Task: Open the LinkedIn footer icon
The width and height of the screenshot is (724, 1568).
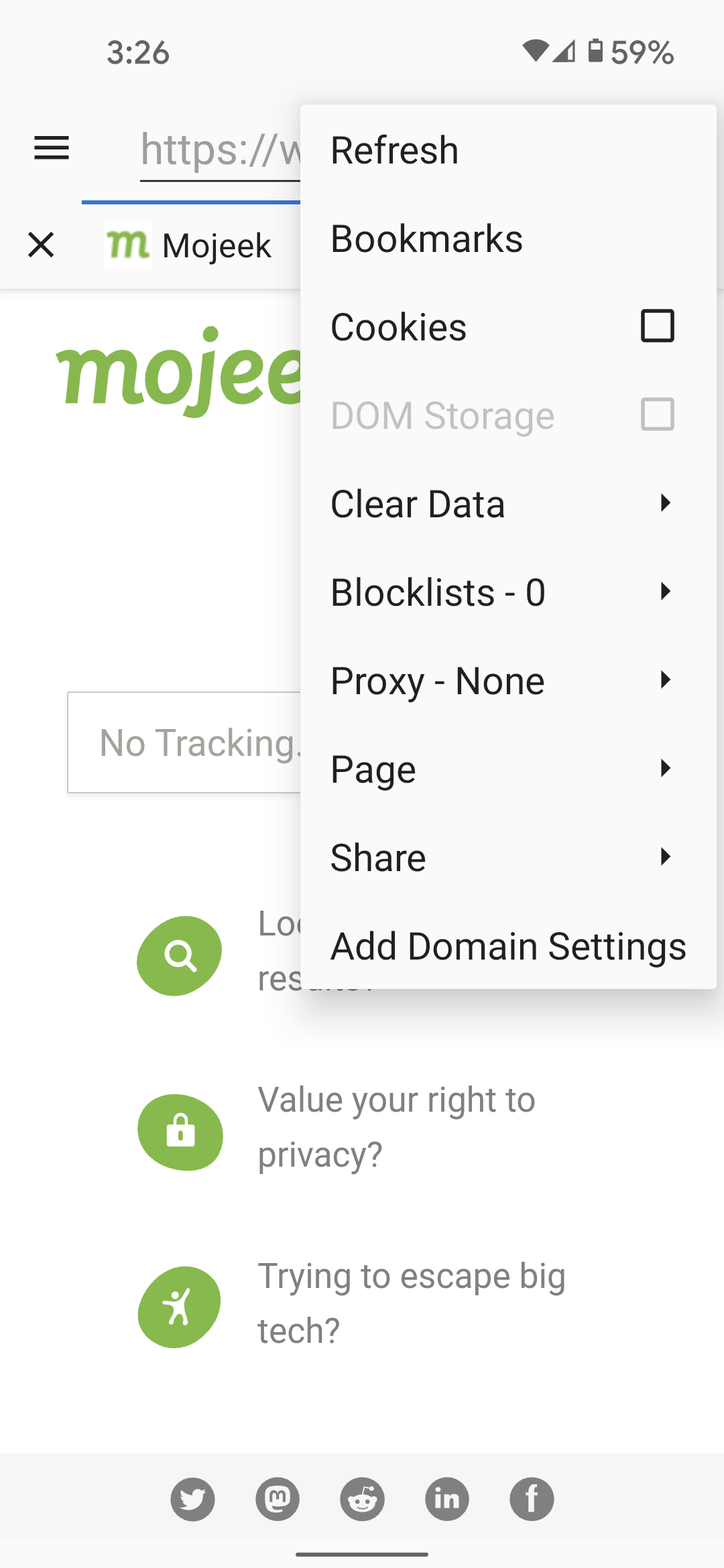Action: (447, 1499)
